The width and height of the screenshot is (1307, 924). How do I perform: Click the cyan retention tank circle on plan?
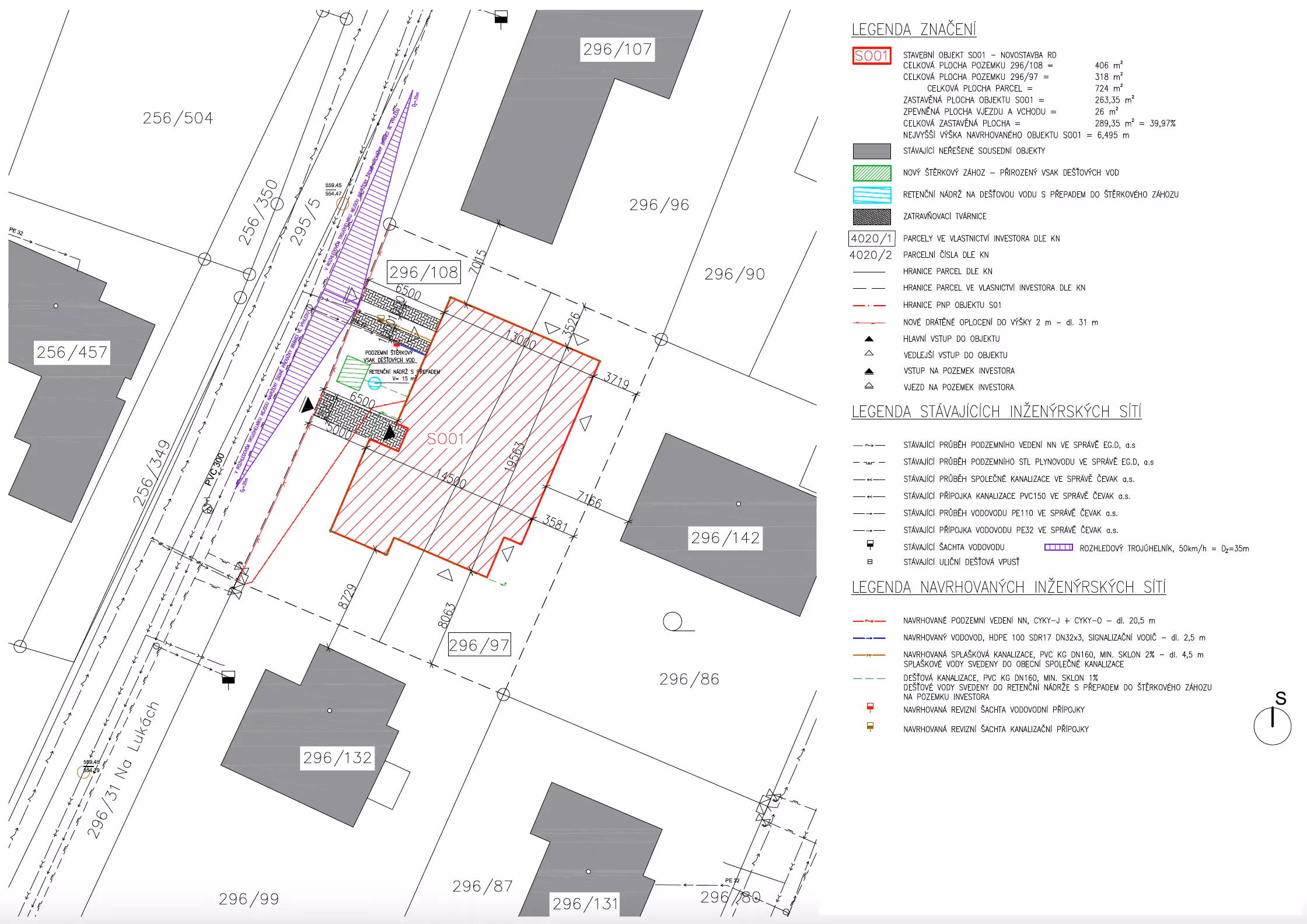pos(375,383)
